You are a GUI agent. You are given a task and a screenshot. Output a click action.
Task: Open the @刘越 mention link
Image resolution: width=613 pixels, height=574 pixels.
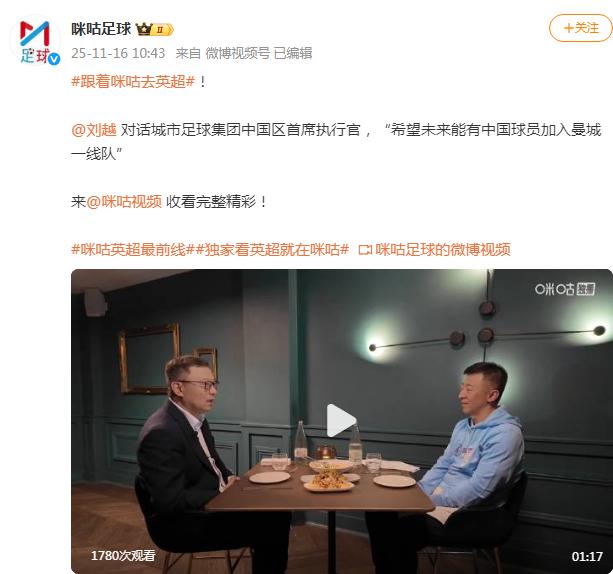coord(94,130)
